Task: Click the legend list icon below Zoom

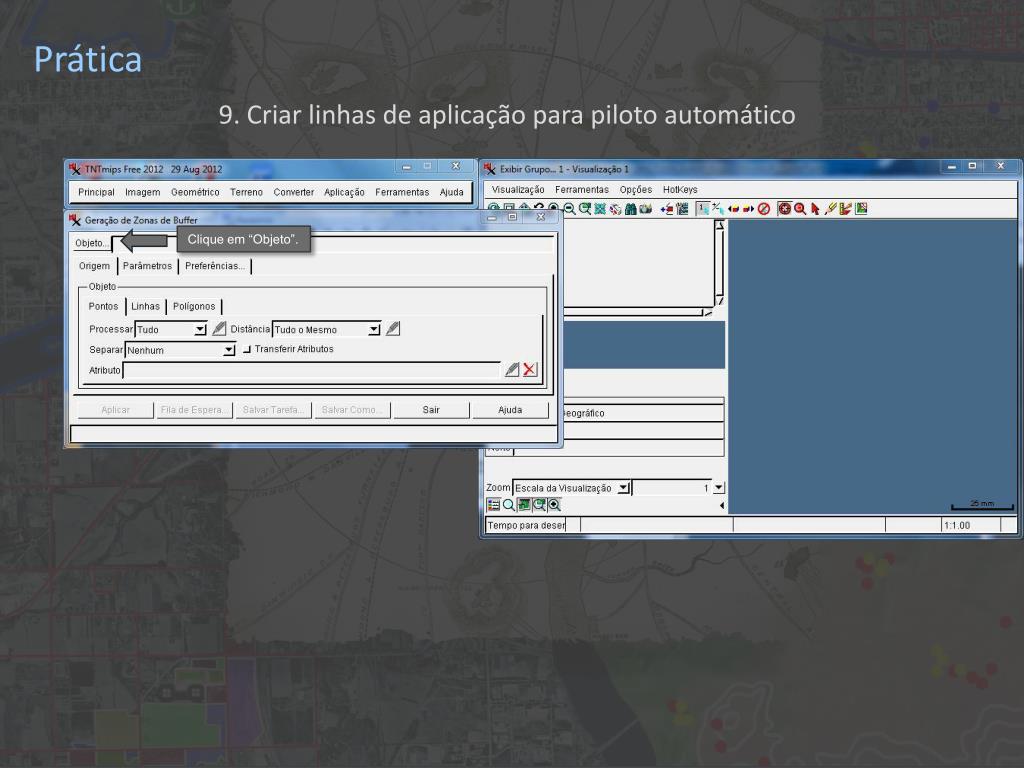Action: 494,505
